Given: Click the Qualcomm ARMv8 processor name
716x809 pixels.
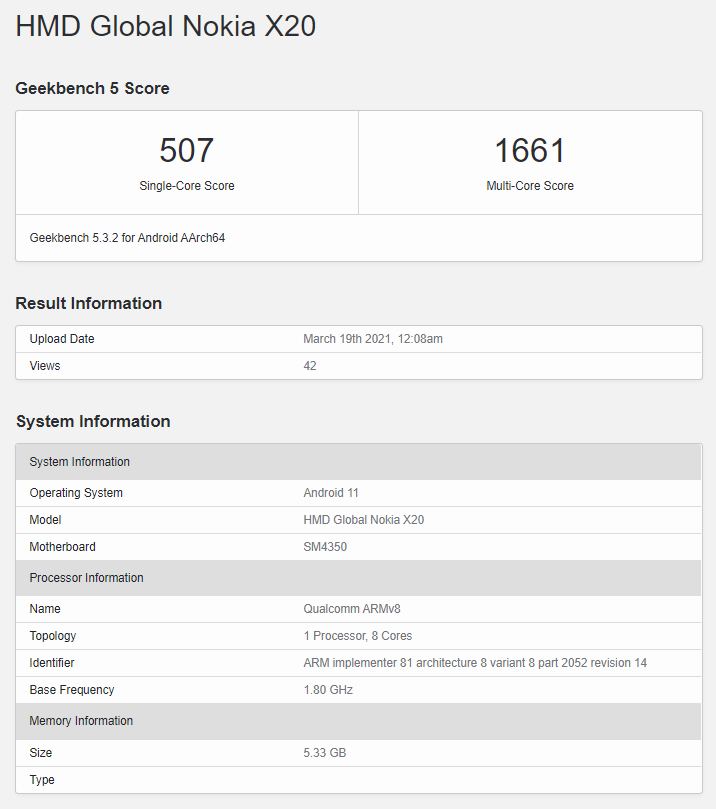Looking at the screenshot, I should (x=352, y=609).
